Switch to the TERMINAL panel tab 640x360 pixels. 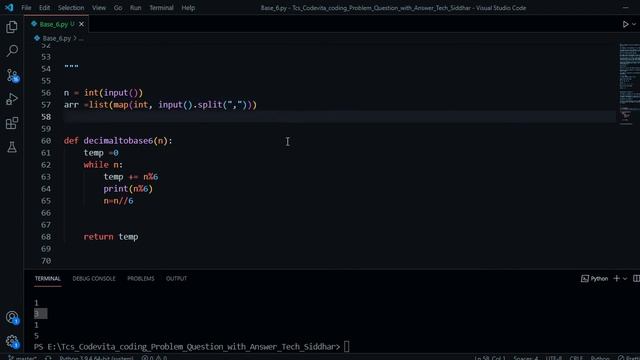47,278
